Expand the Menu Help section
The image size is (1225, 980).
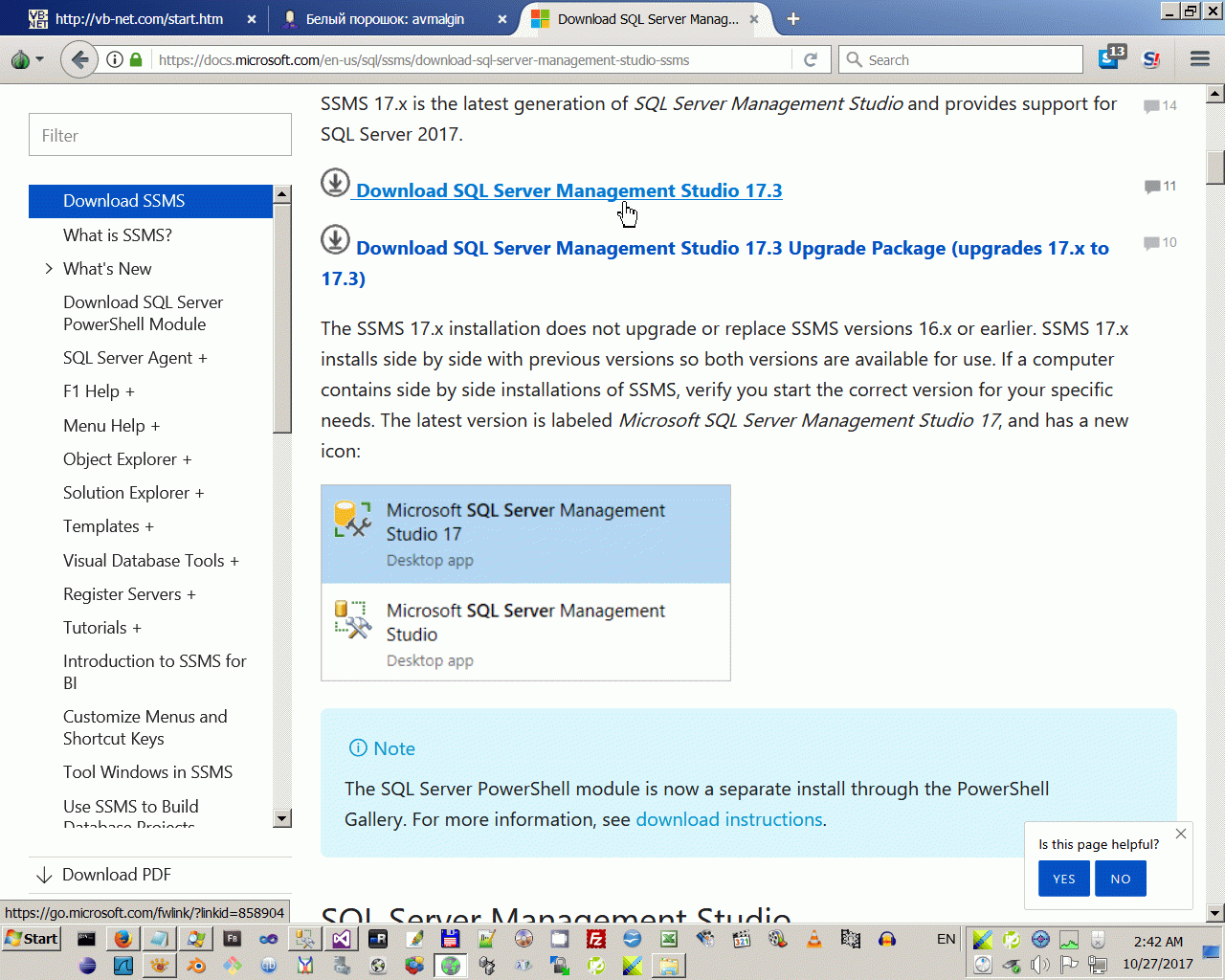111,426
